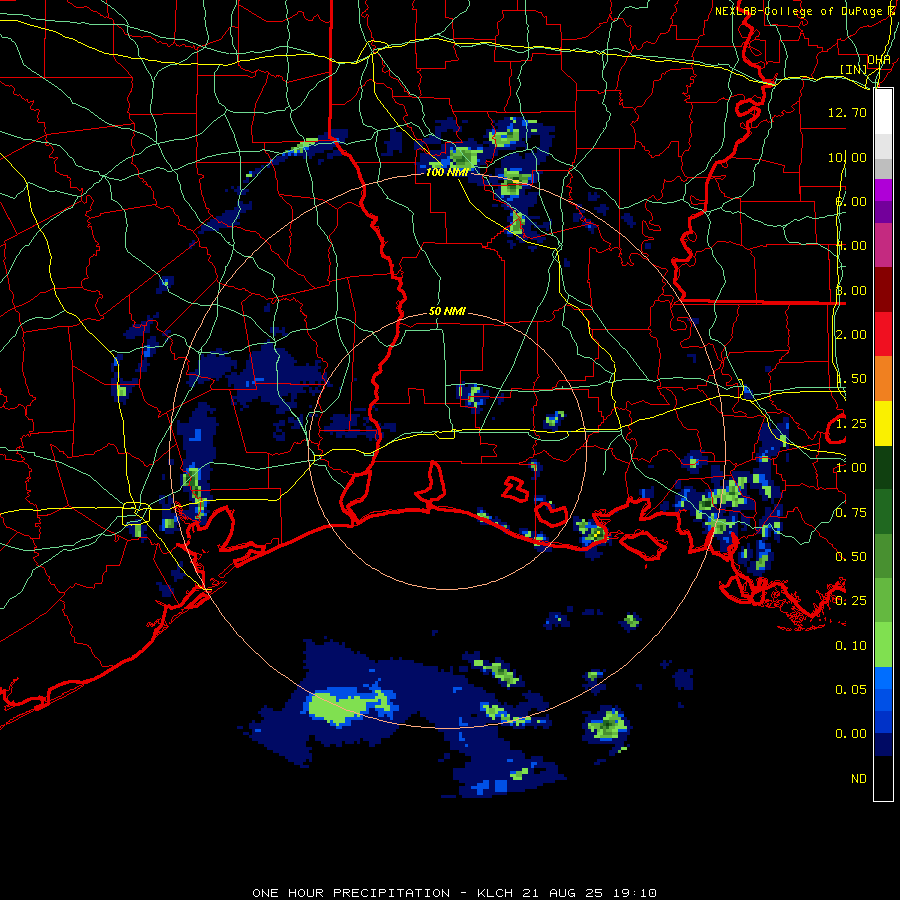The height and width of the screenshot is (900, 900).
Task: Pick the white swatch topping the legend
Action: [x=883, y=112]
